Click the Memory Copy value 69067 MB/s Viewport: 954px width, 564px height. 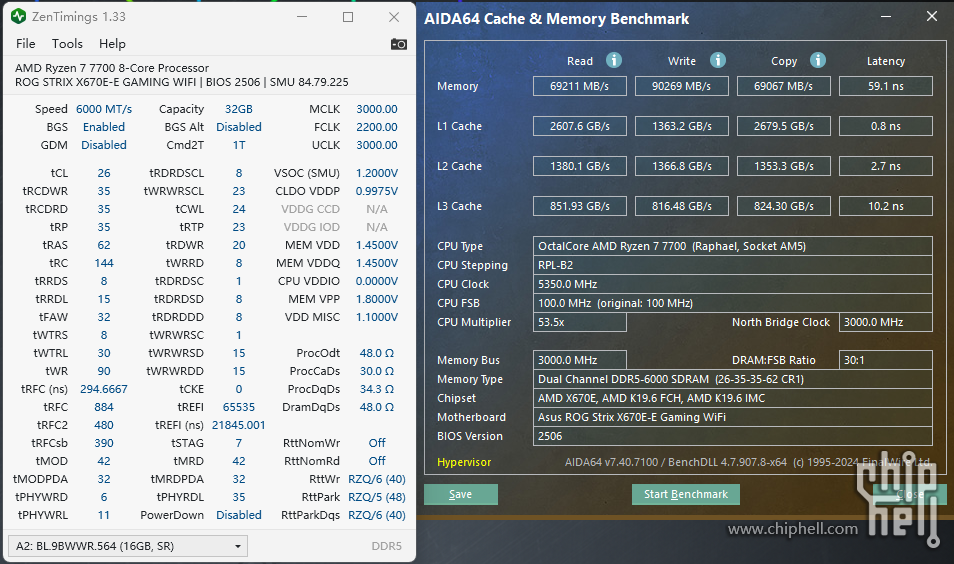click(784, 86)
